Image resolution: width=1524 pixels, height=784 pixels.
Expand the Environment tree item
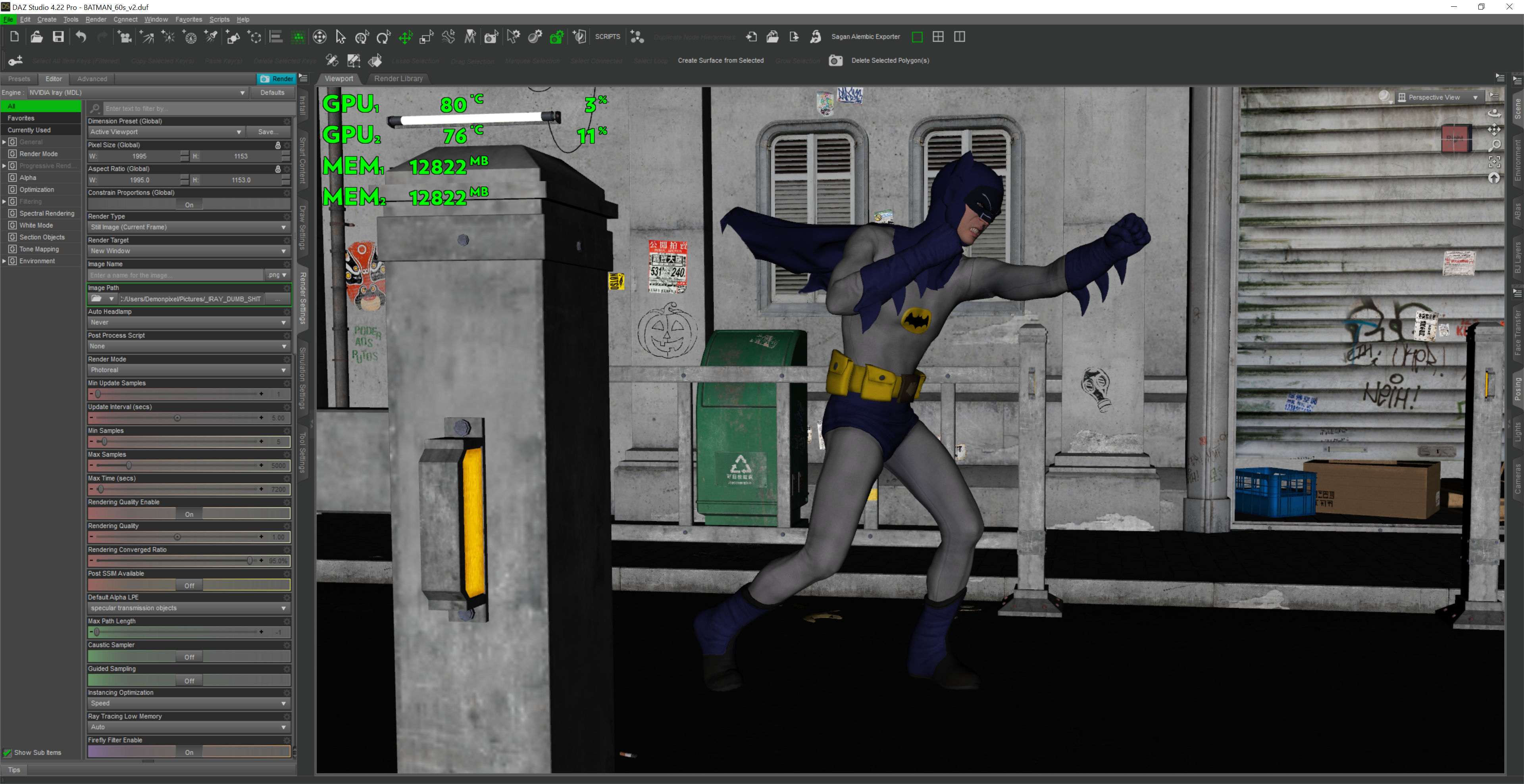click(4, 261)
